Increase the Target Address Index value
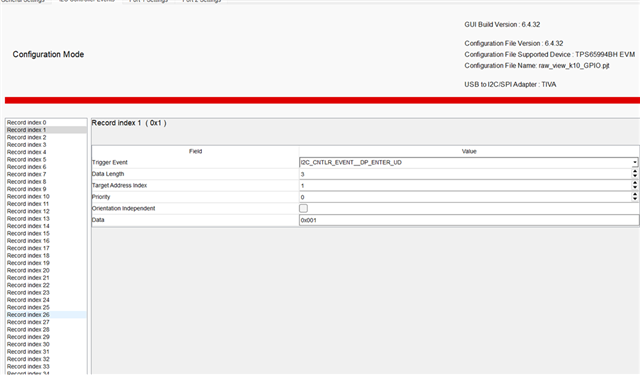 (x=635, y=183)
